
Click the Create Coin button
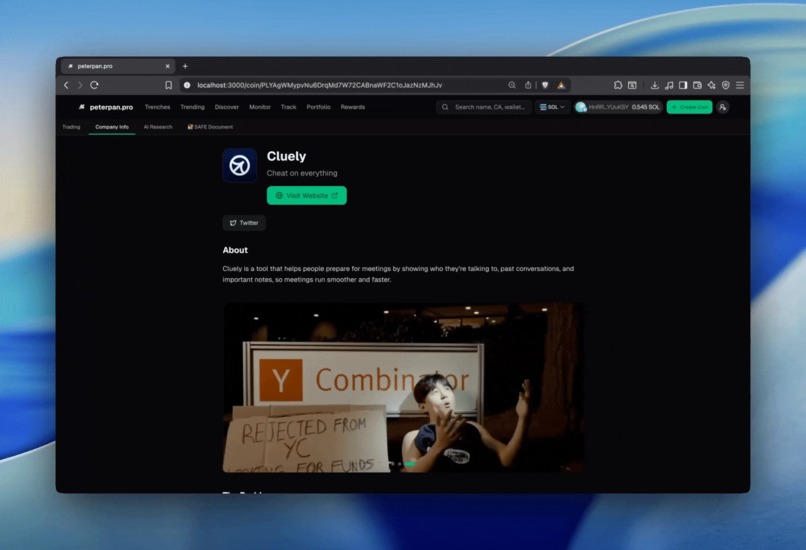pyautogui.click(x=689, y=107)
